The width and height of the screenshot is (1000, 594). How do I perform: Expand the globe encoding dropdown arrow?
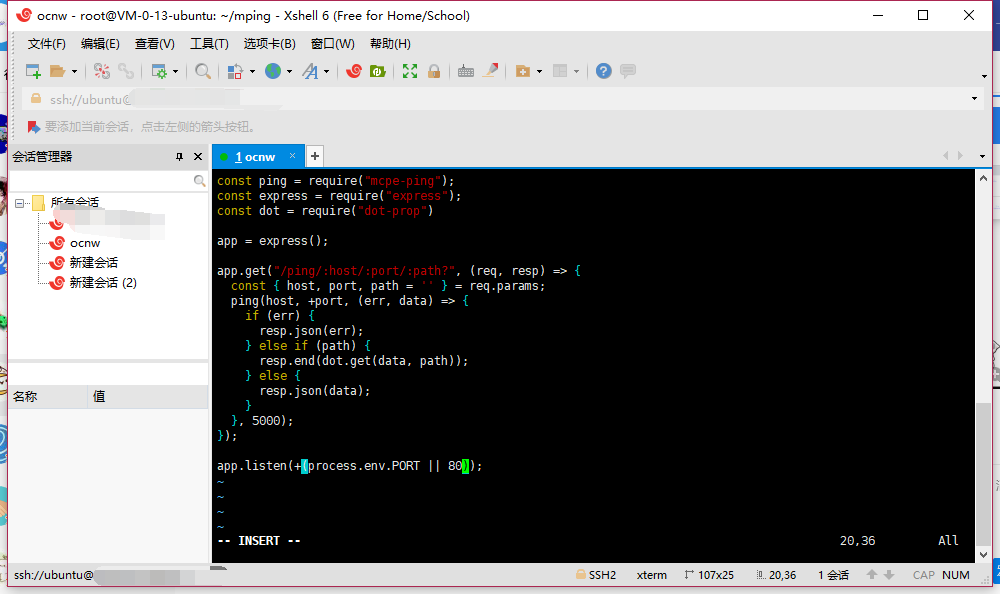click(x=290, y=71)
